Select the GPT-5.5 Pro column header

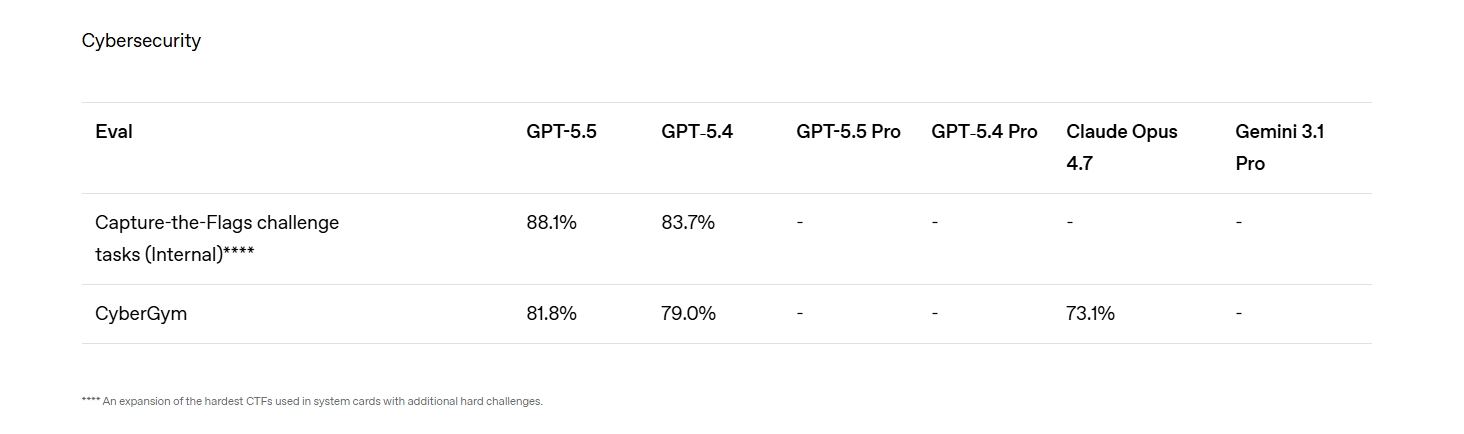click(848, 132)
